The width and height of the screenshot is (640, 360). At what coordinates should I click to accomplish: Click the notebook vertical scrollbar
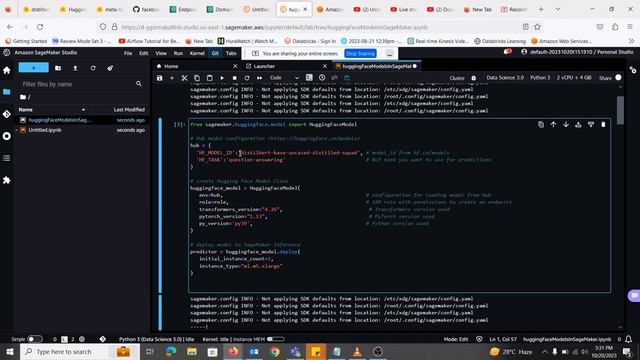(x=620, y=110)
